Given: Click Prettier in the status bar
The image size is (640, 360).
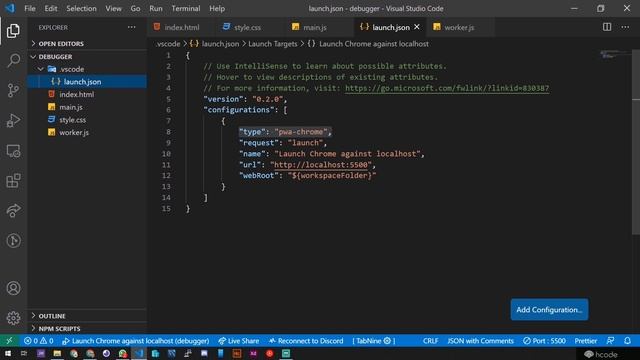Looking at the screenshot, I should coord(586,341).
